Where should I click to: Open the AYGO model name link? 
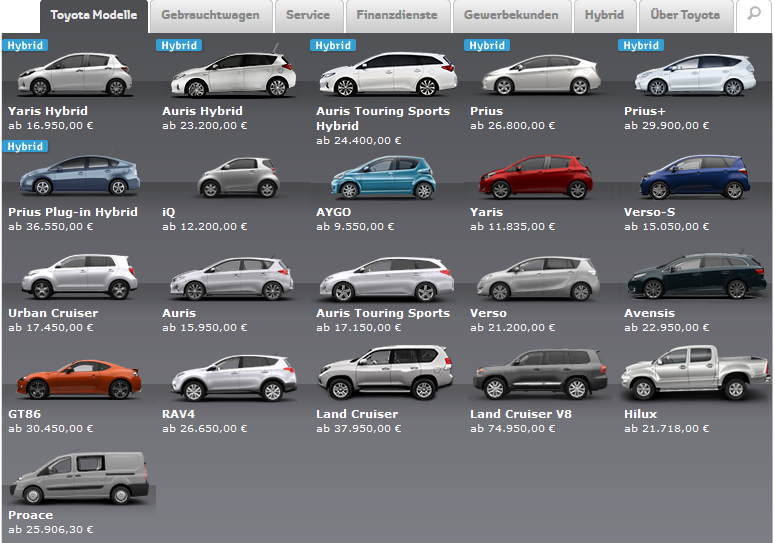(x=334, y=212)
